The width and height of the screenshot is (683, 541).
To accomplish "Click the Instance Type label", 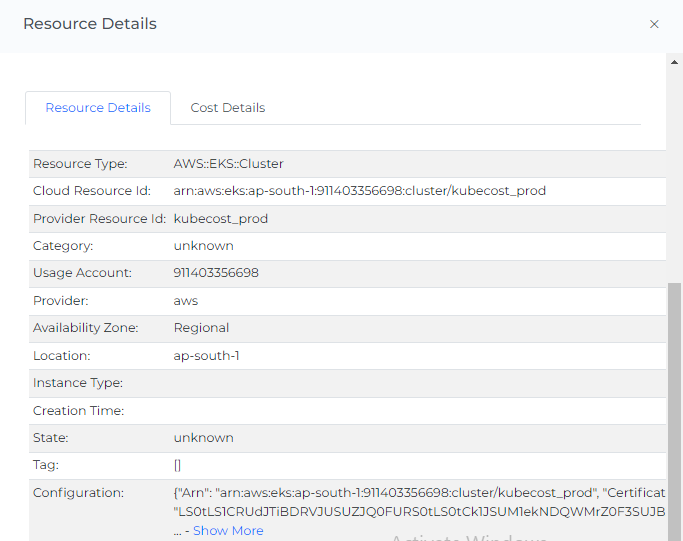I will [78, 383].
